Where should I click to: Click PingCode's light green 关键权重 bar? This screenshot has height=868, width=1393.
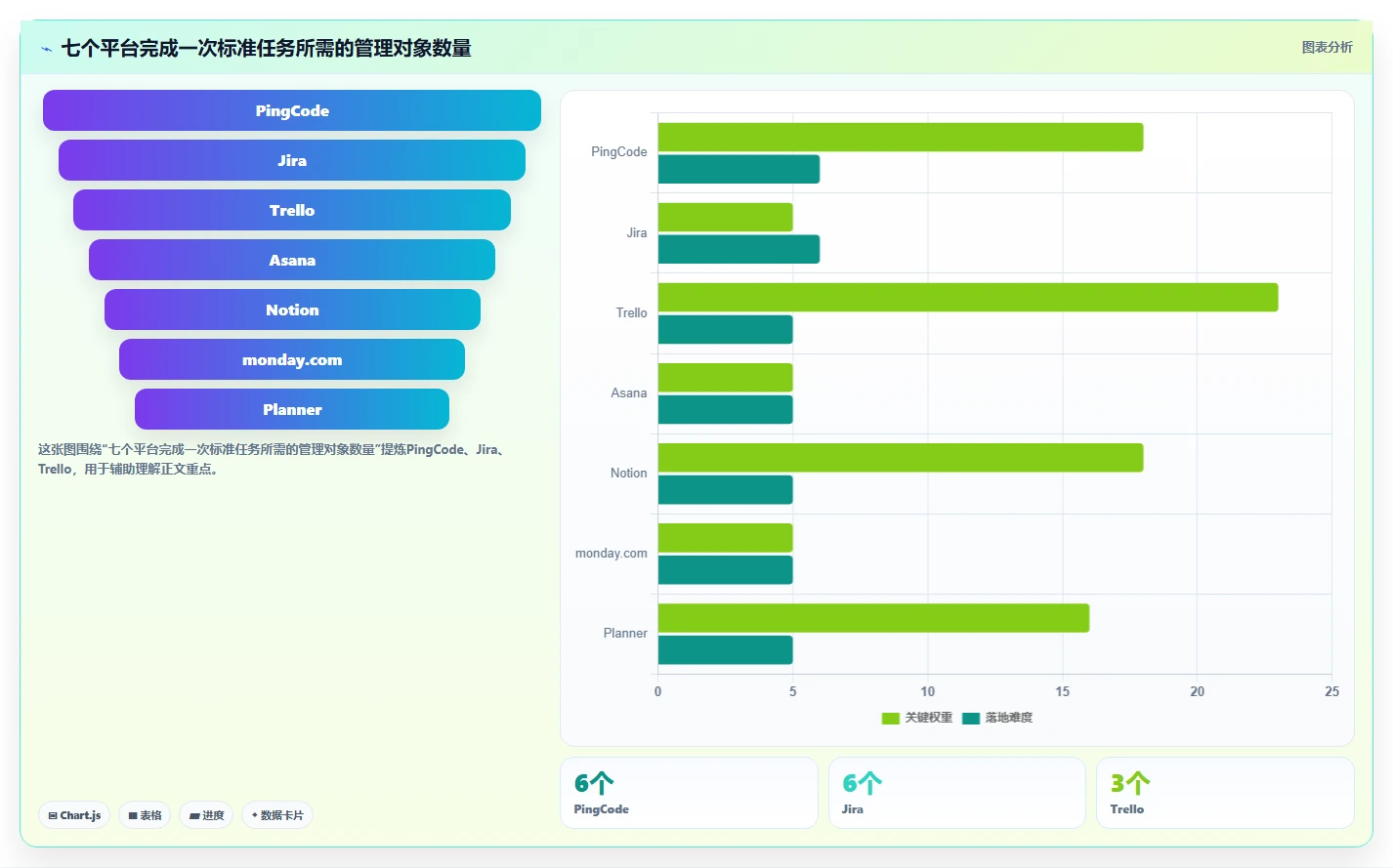pyautogui.click(x=901, y=138)
